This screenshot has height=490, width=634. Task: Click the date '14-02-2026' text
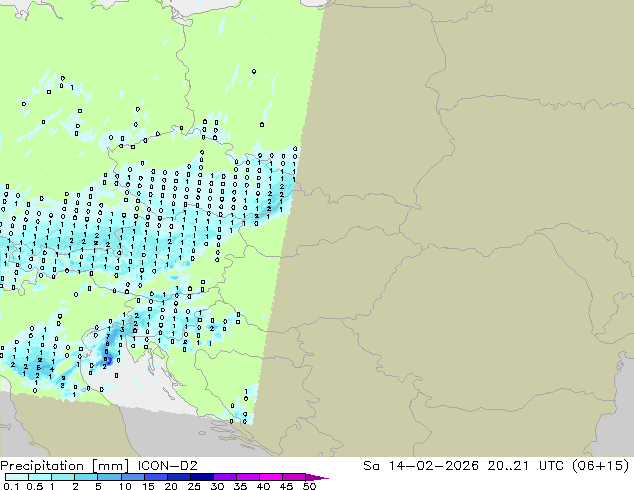[433, 465]
